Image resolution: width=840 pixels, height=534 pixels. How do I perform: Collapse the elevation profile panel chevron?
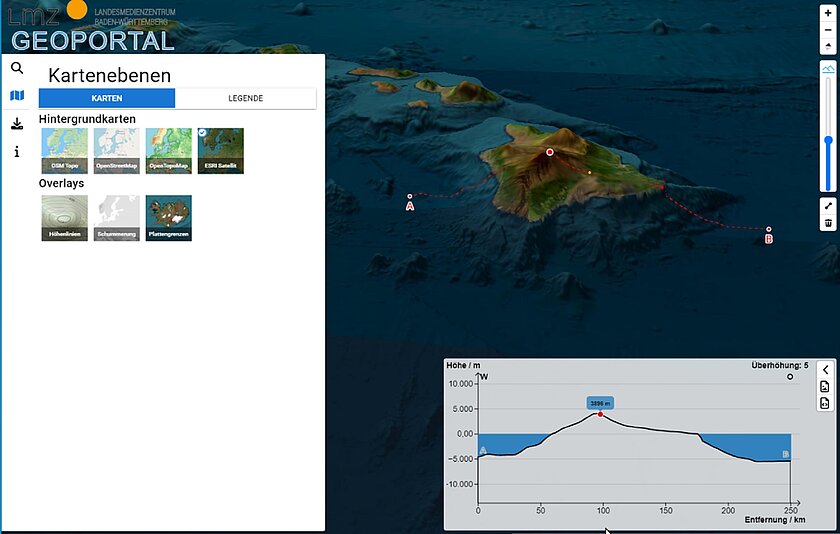click(x=825, y=370)
